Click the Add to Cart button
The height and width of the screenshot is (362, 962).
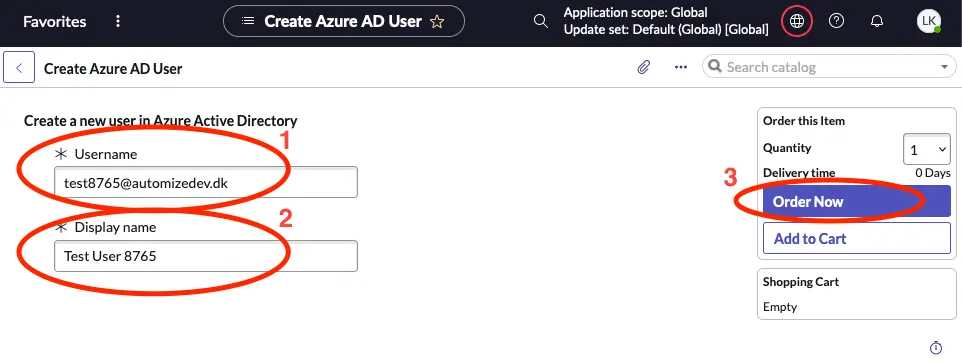(856, 238)
